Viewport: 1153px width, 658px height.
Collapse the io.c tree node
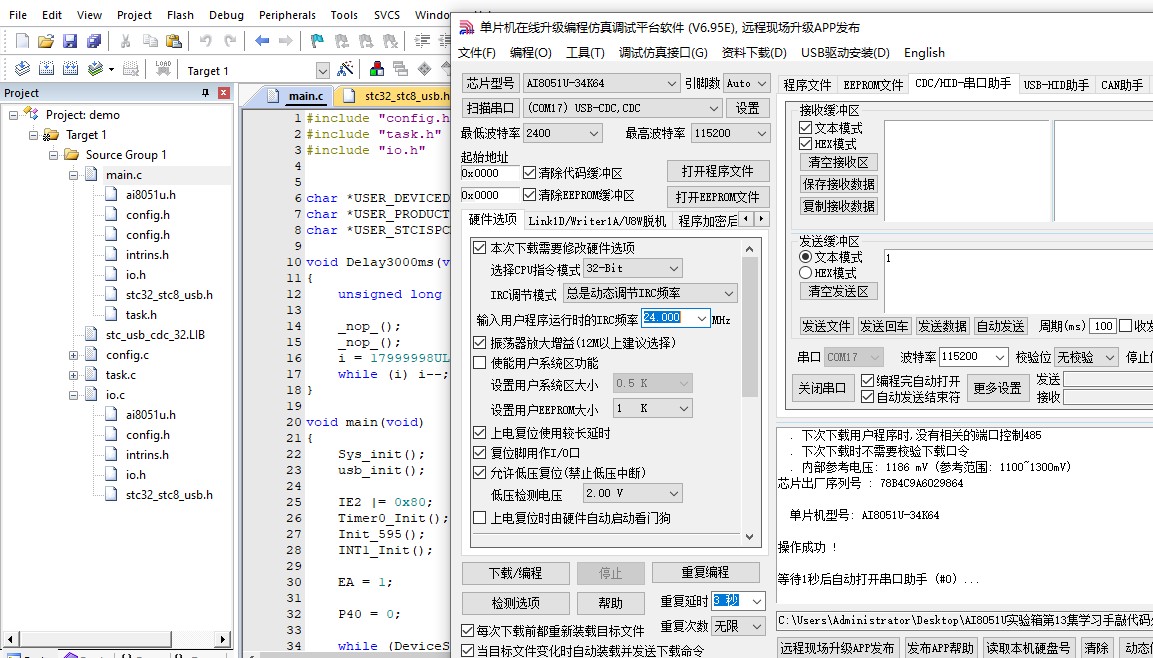click(x=74, y=395)
